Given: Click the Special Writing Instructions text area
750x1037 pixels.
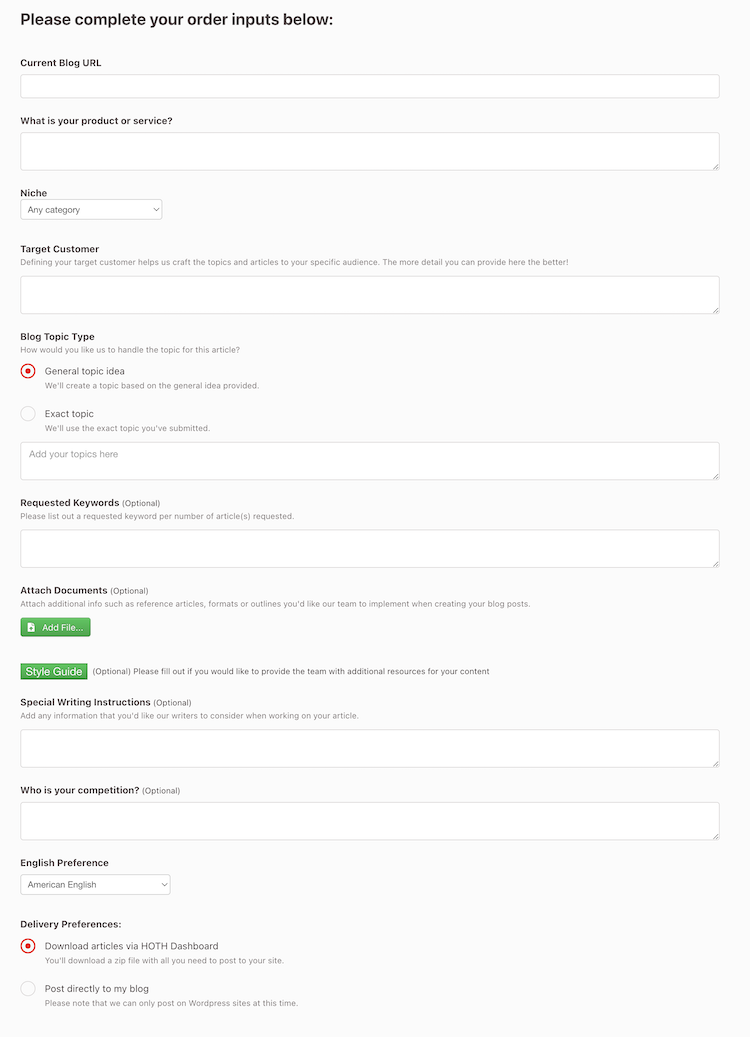Looking at the screenshot, I should (370, 749).
